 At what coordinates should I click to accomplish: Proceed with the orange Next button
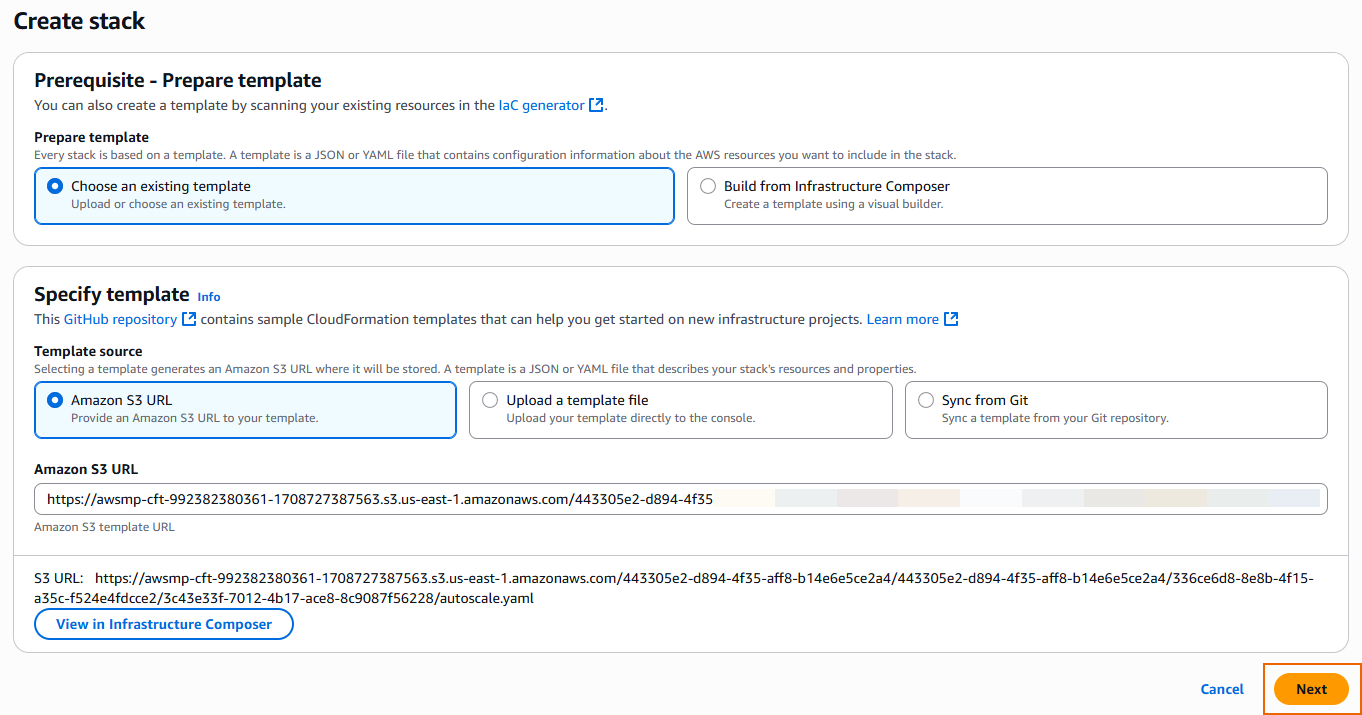tap(1311, 689)
